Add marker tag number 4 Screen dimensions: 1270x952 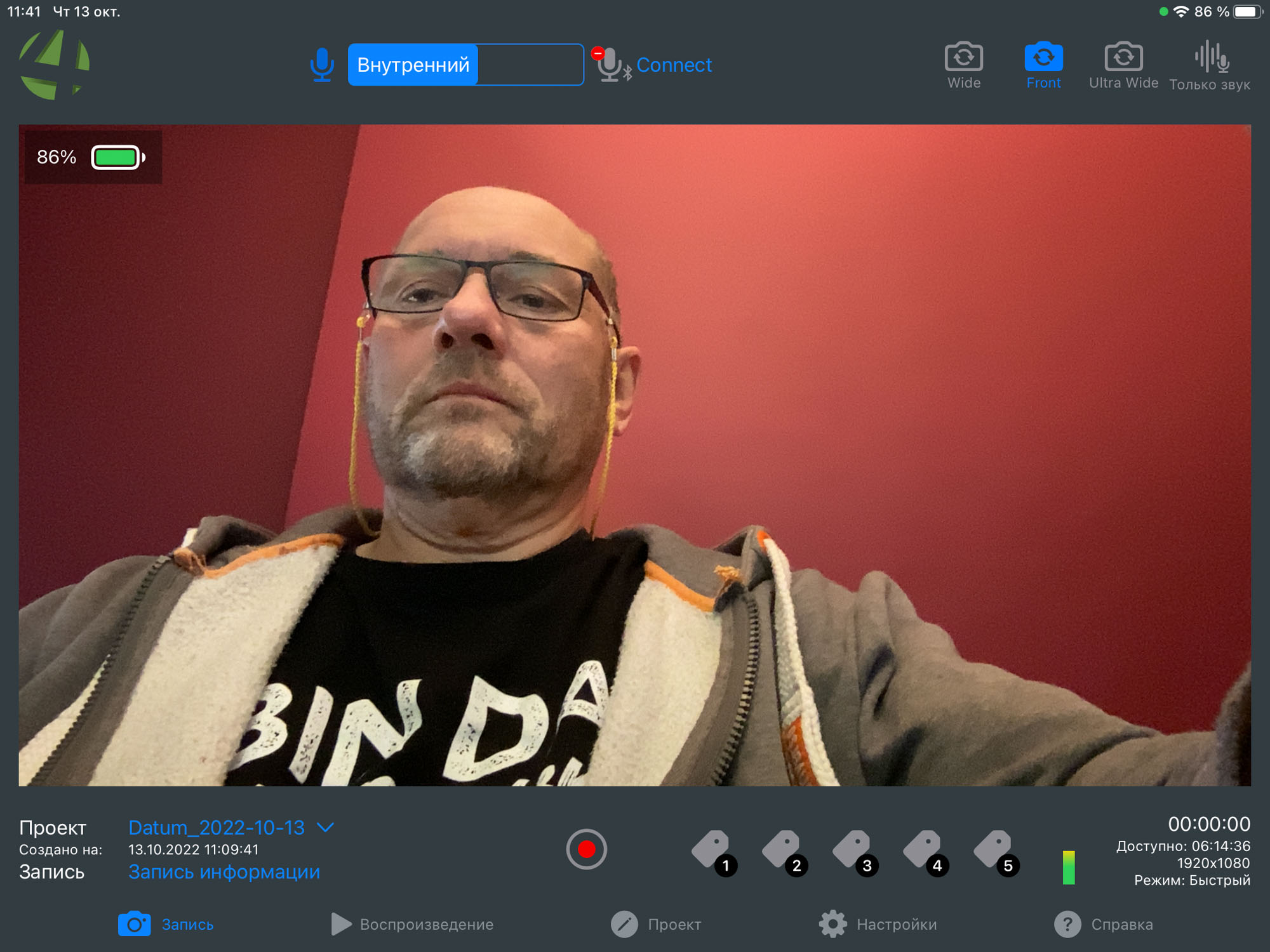point(925,852)
